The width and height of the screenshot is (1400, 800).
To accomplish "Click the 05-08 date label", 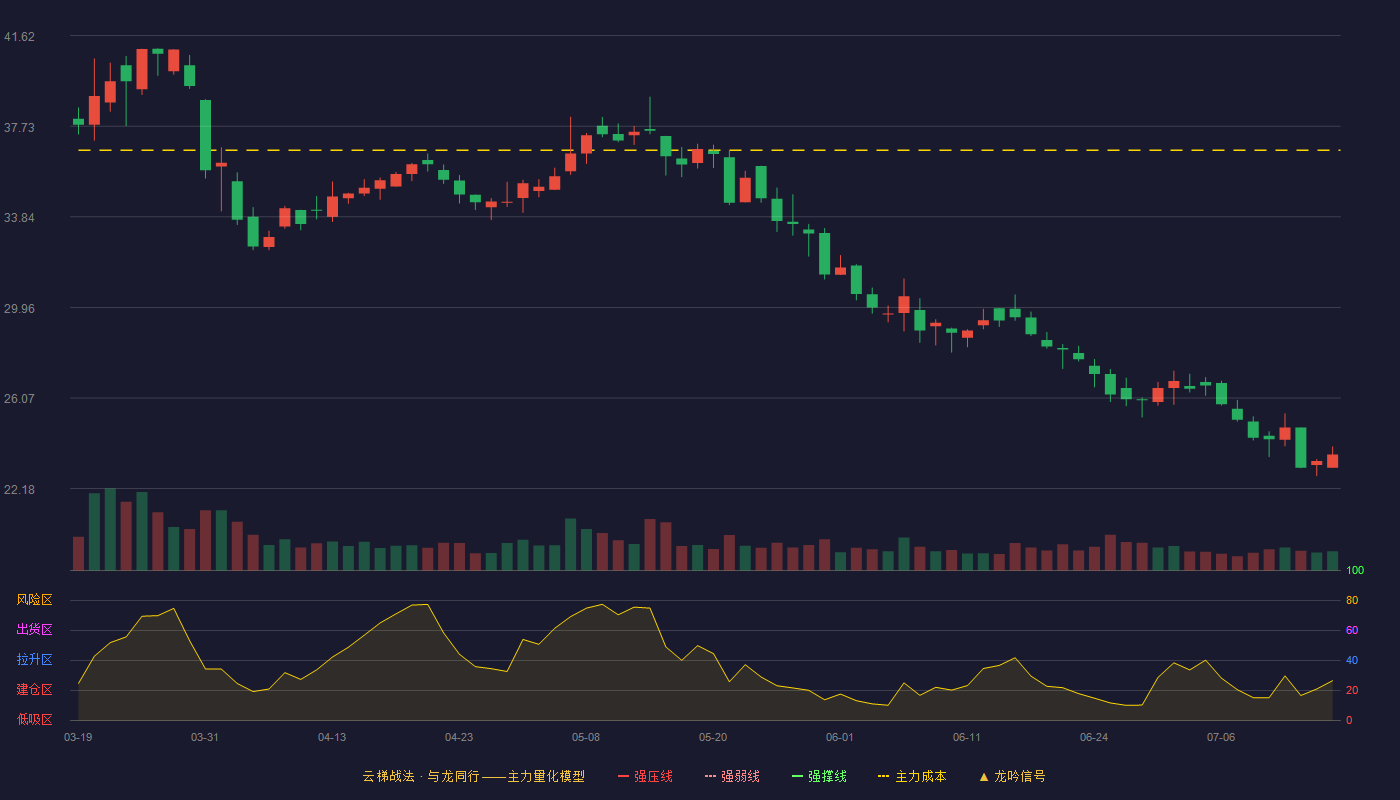I will pyautogui.click(x=586, y=737).
